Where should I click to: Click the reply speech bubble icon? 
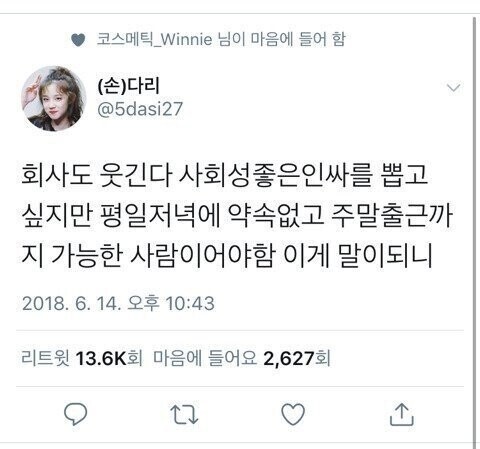[76, 414]
